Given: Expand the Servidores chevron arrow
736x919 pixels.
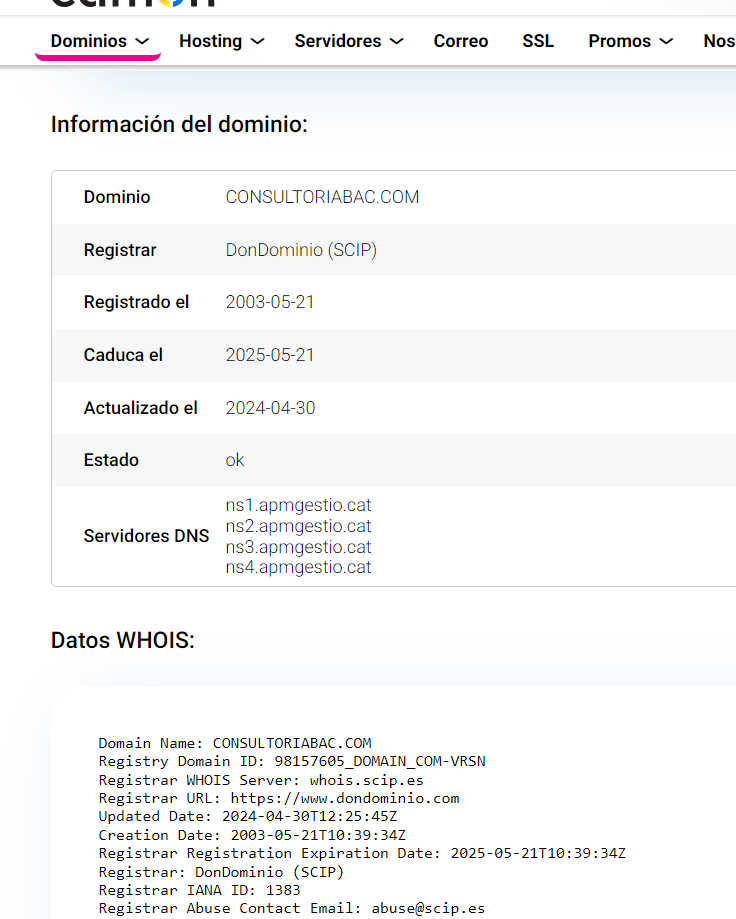Looking at the screenshot, I should [x=397, y=42].
